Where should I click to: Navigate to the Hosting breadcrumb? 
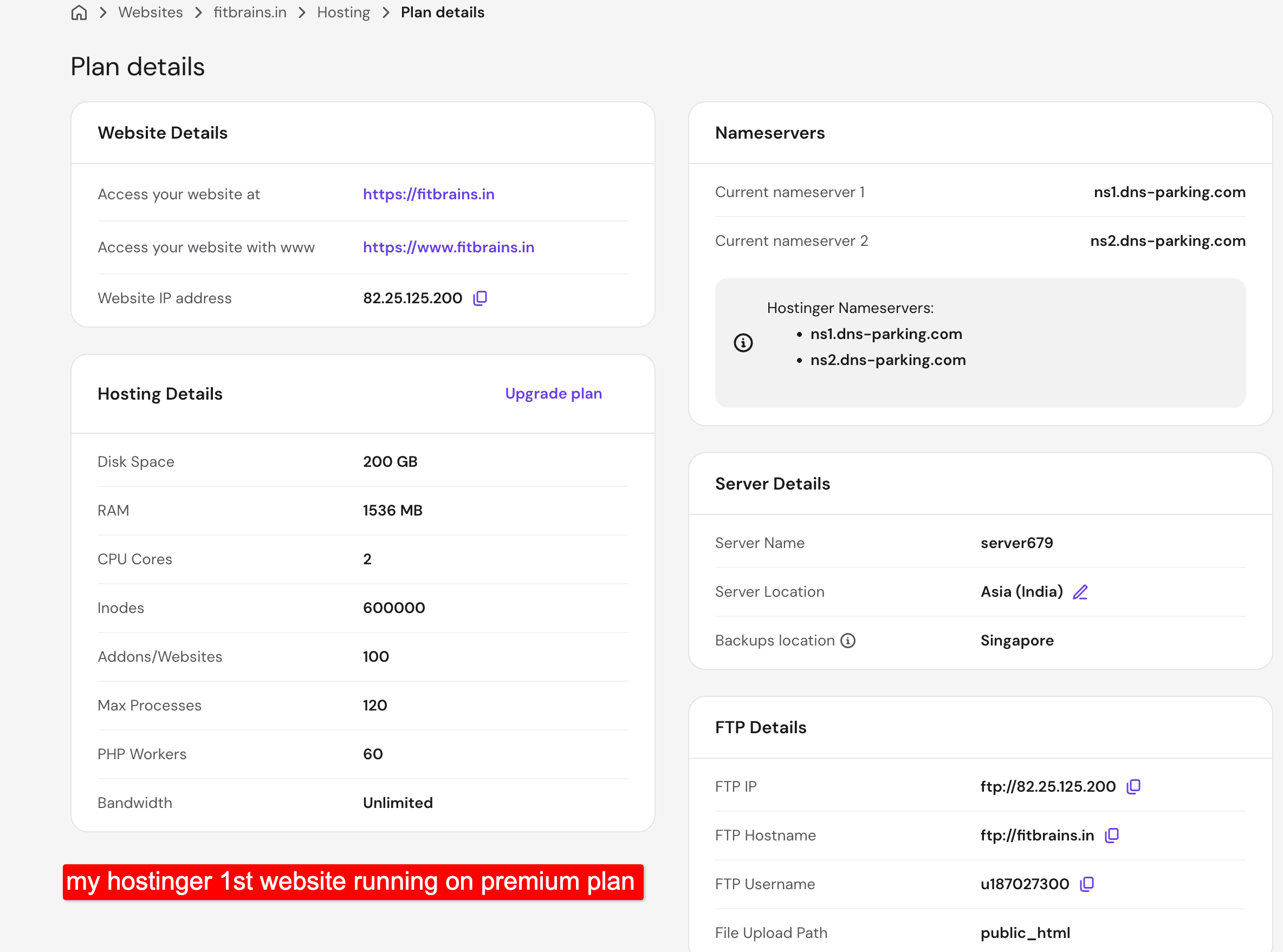click(344, 12)
